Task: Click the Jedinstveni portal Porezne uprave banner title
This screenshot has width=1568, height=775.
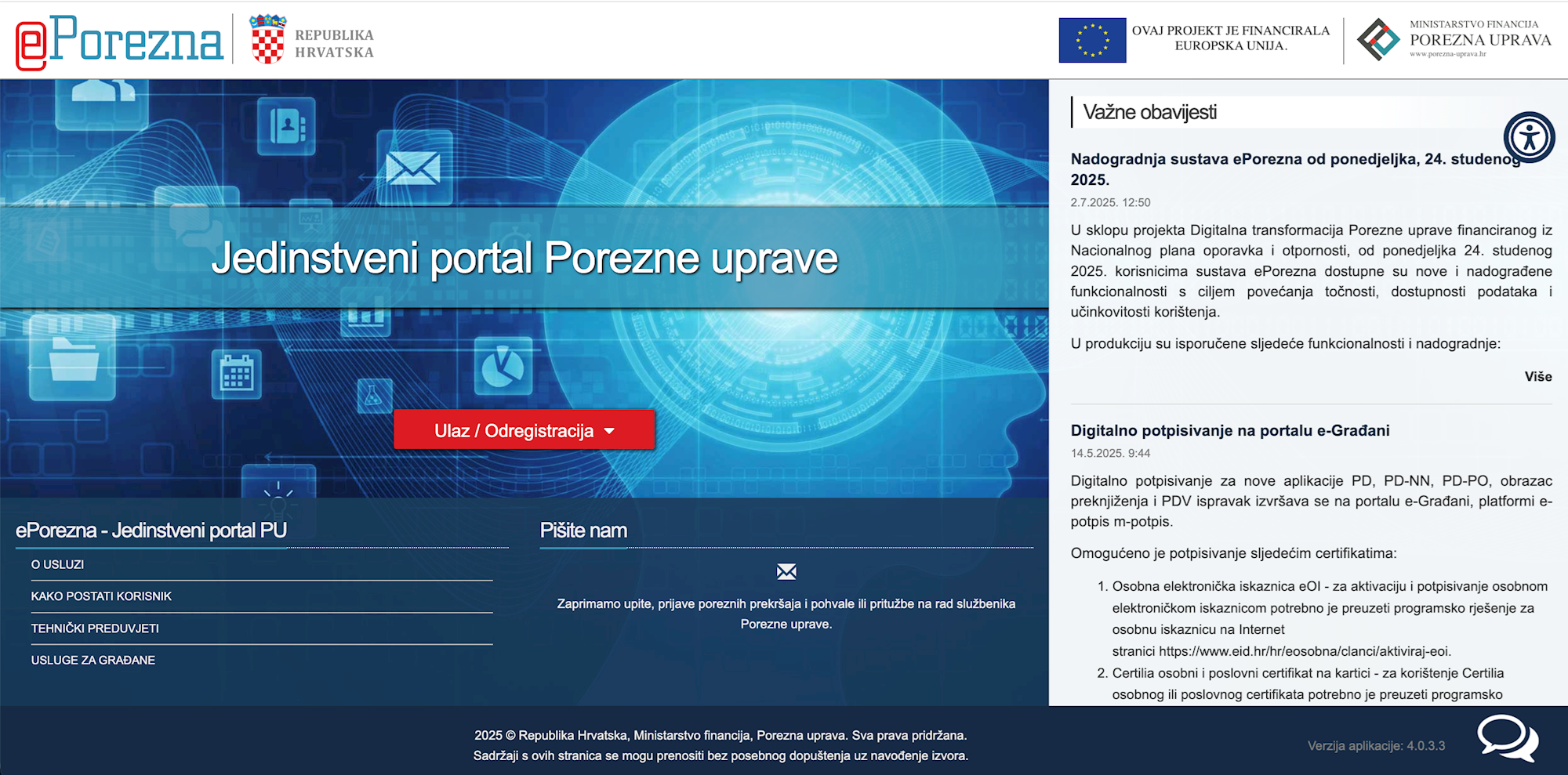Action: (524, 258)
